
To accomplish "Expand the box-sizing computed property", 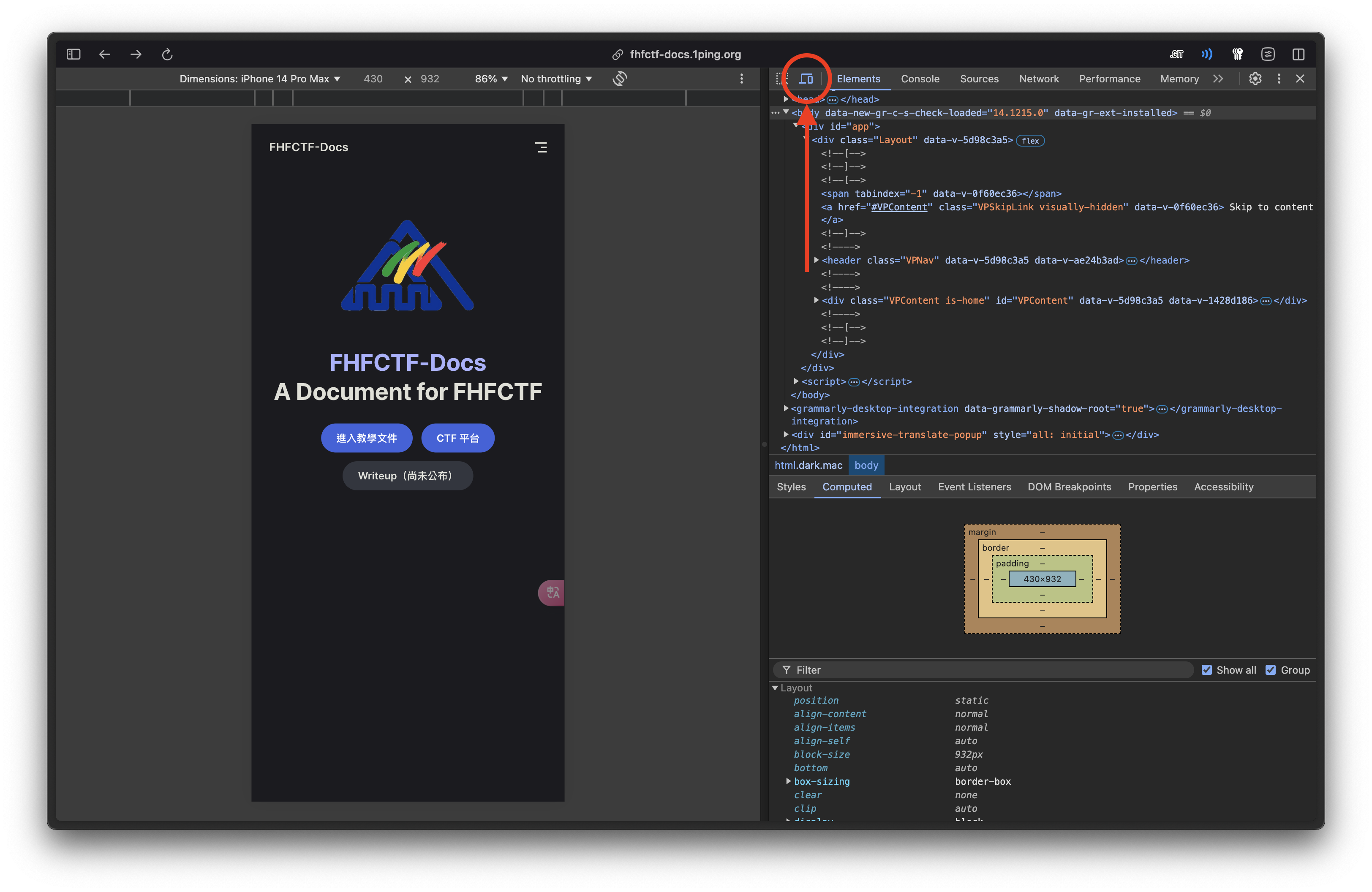I will 788,781.
